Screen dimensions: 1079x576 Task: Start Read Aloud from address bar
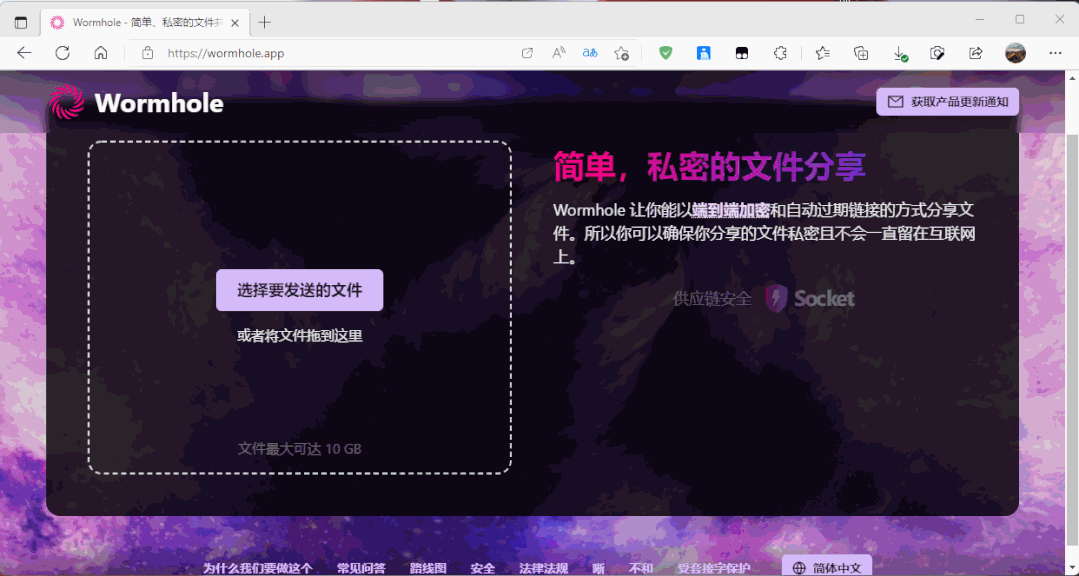tap(559, 53)
